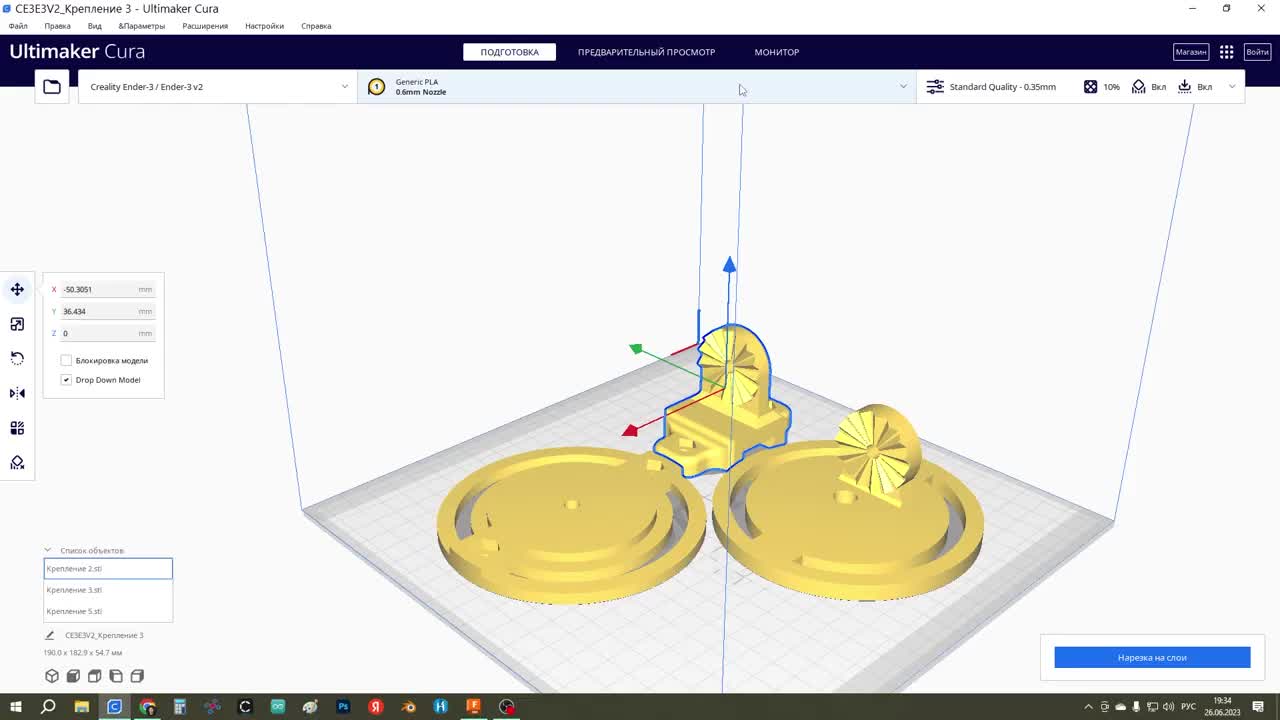The height and width of the screenshot is (720, 1280).
Task: Switch to the МОНИТОР stage
Action: click(x=777, y=52)
